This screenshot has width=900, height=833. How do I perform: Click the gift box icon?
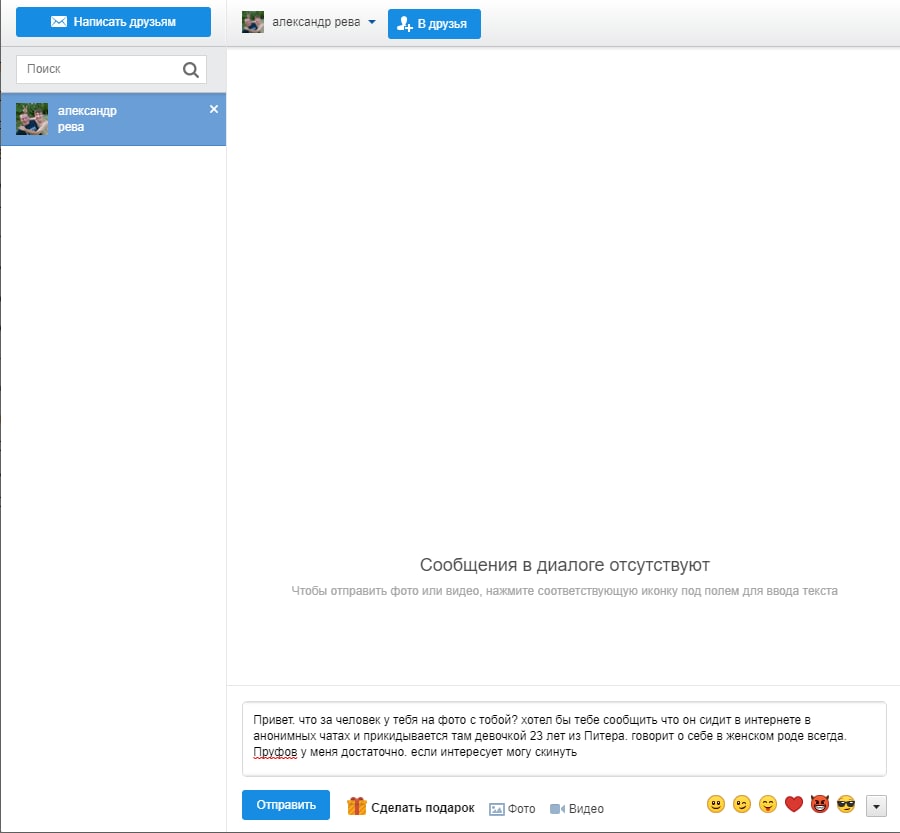coord(356,806)
